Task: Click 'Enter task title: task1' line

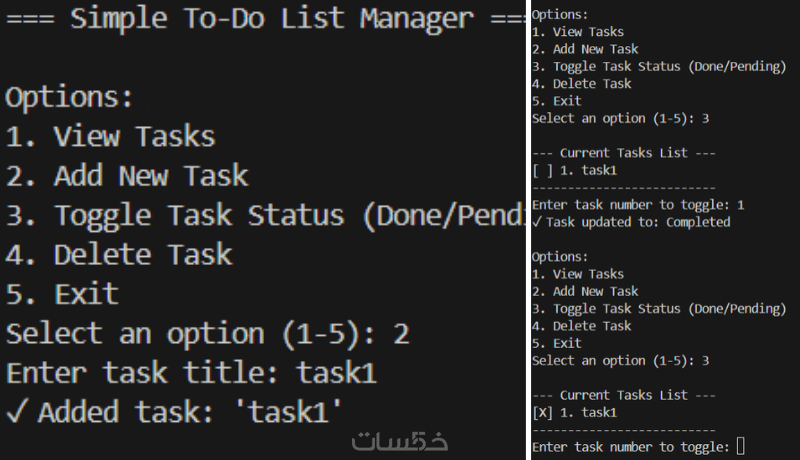Action: pos(191,373)
